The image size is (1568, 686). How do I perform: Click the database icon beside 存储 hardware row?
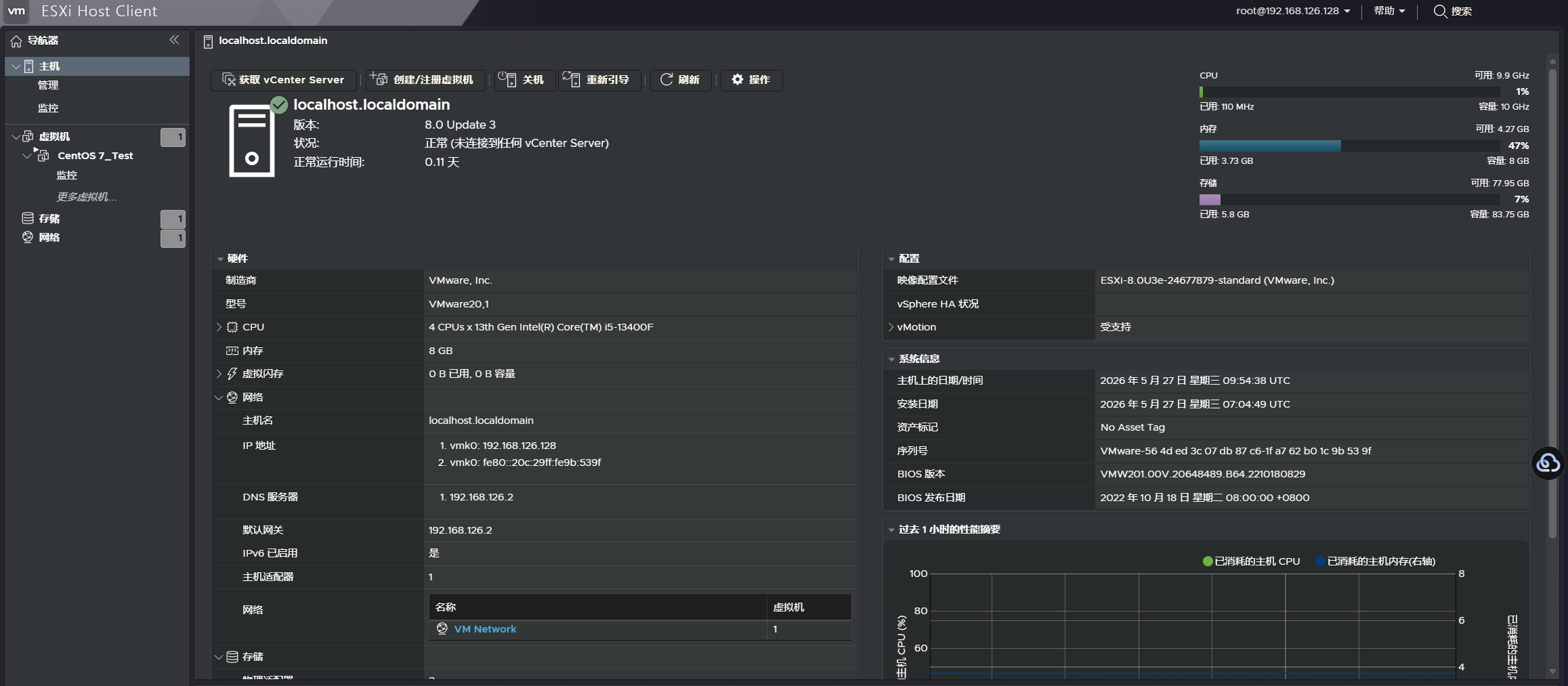click(232, 657)
